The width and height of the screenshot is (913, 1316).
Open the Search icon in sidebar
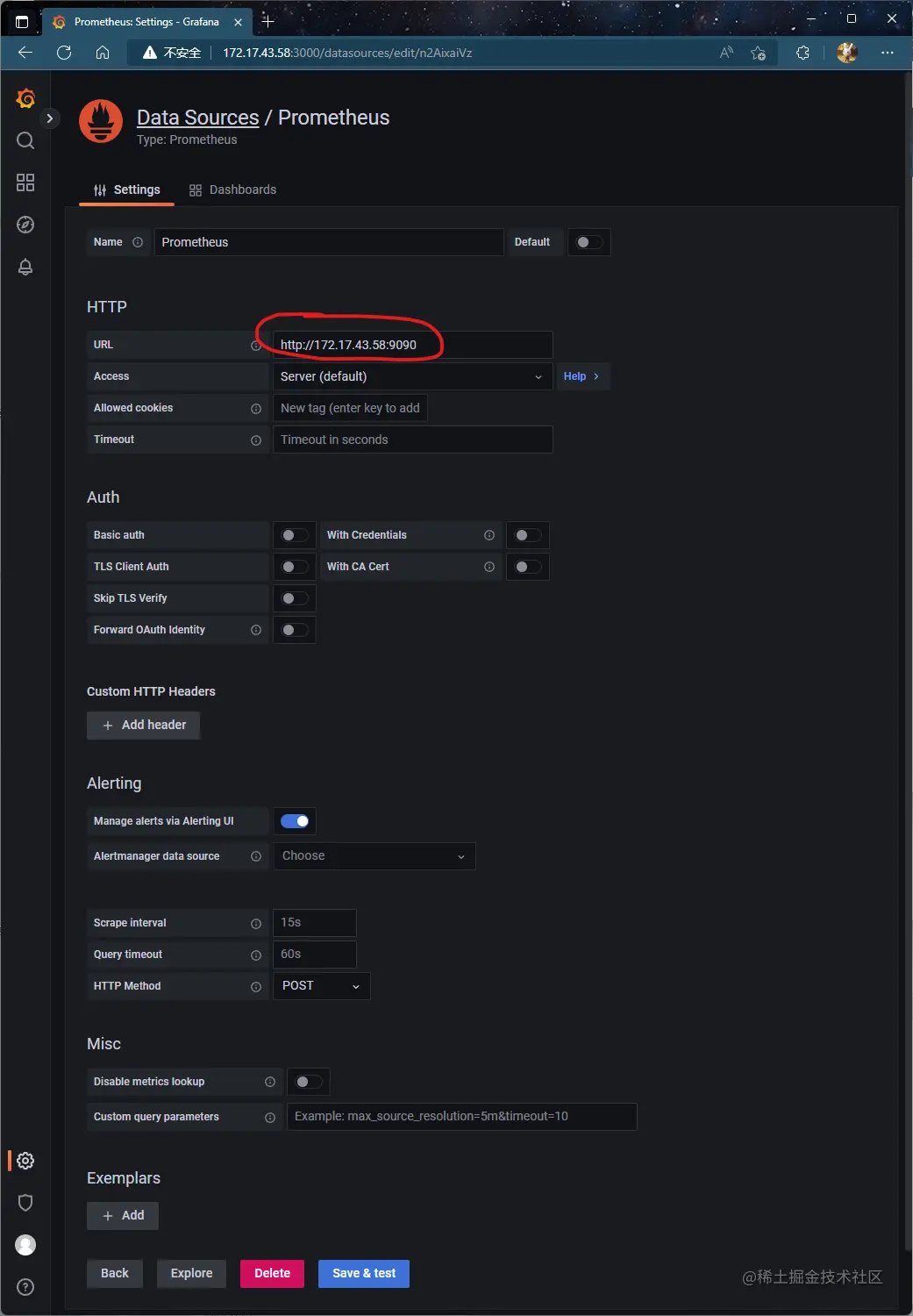[25, 140]
